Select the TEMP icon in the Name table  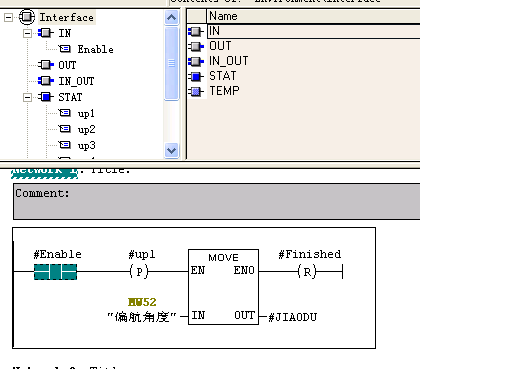coord(196,91)
